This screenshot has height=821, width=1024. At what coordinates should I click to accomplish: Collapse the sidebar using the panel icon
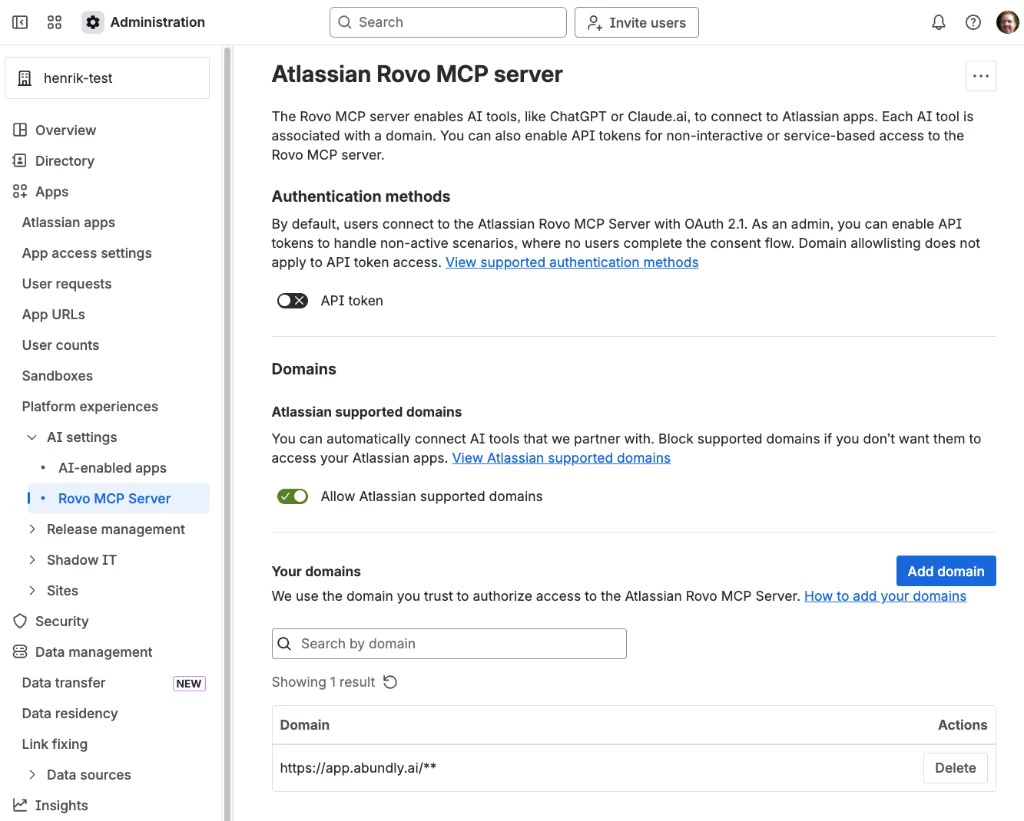19,22
